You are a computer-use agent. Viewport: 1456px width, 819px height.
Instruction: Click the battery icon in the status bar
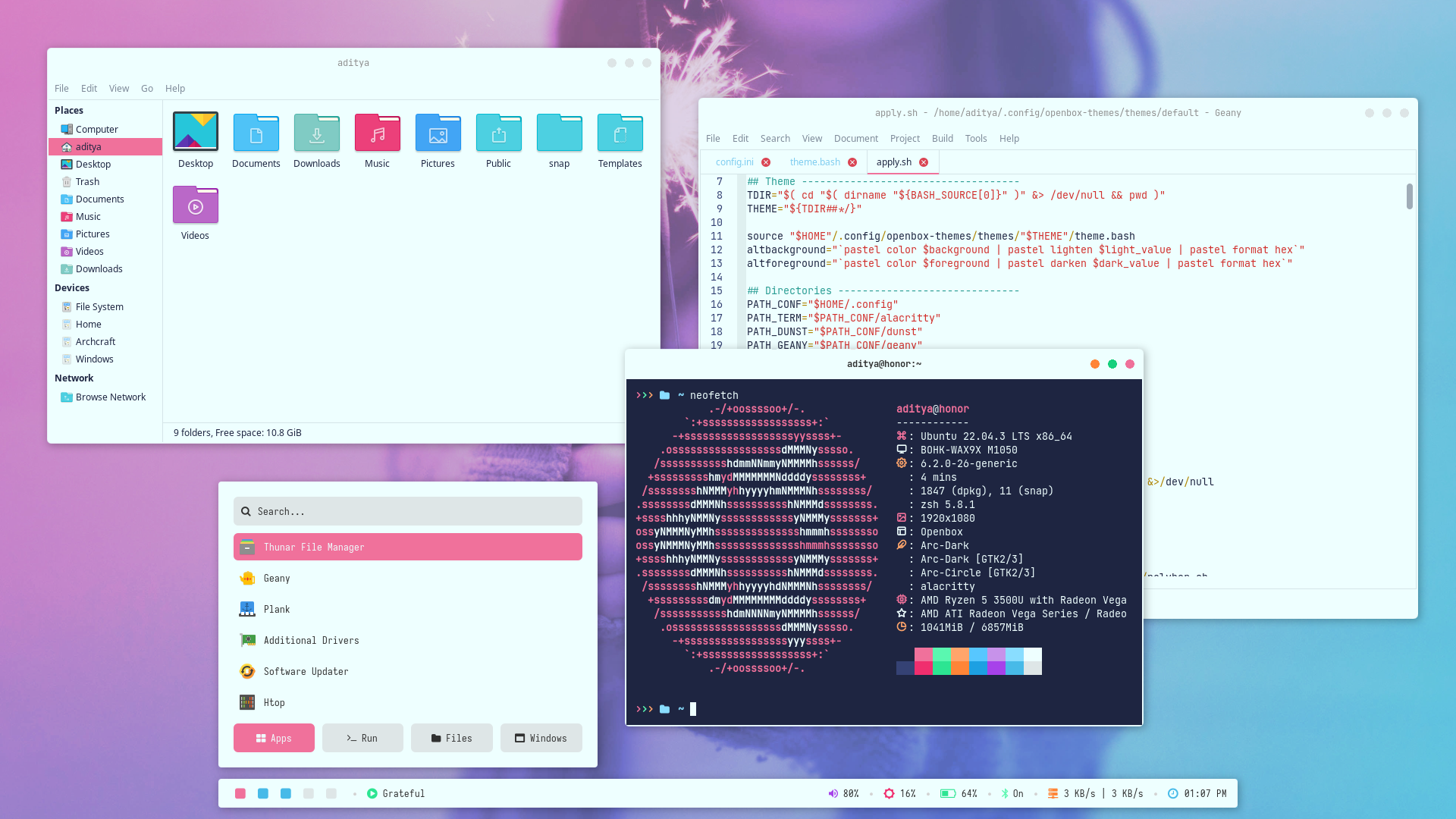click(x=947, y=793)
